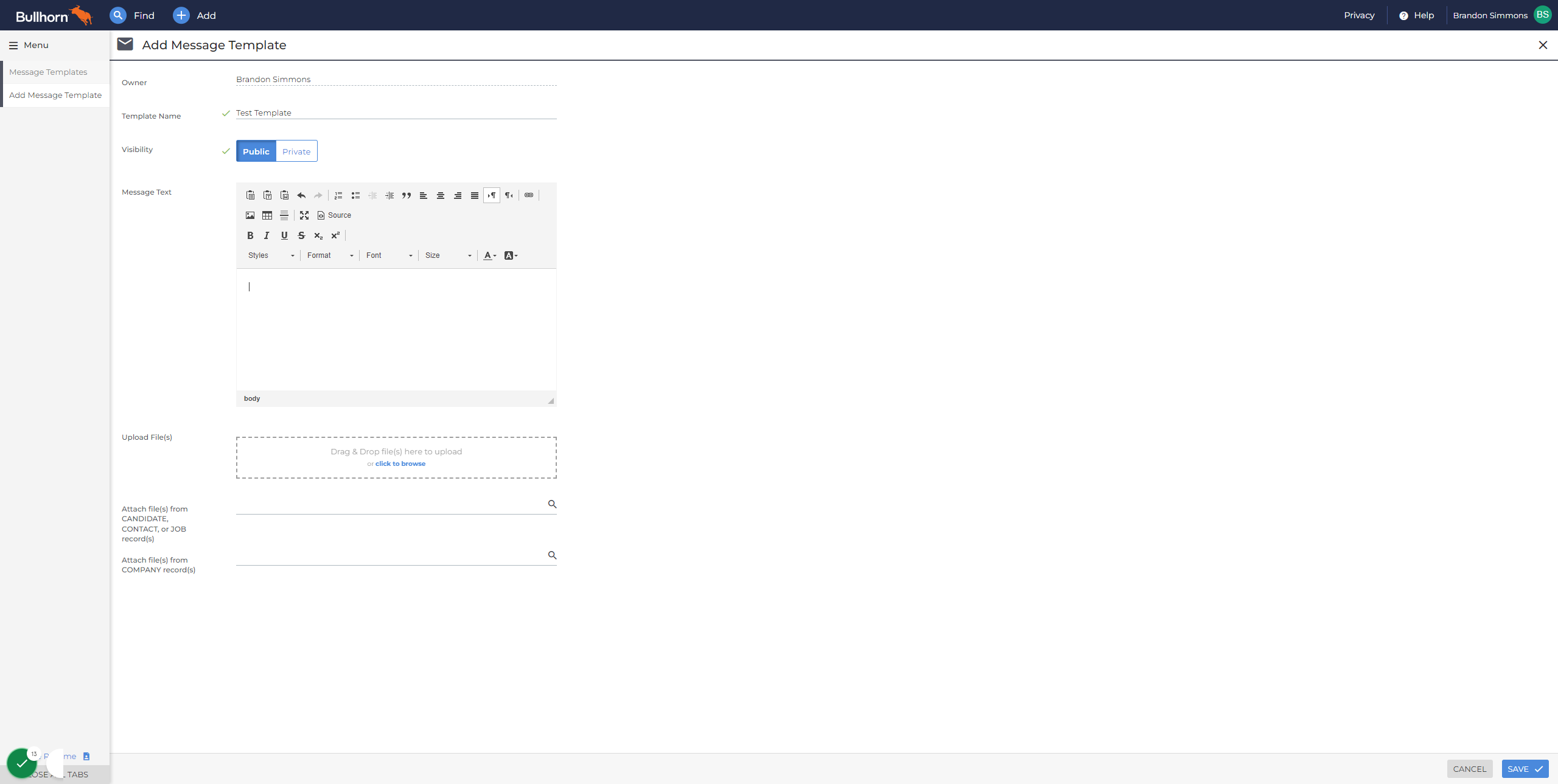
Task: Click the Paste icon in editor toolbar
Action: pyautogui.click(x=250, y=195)
